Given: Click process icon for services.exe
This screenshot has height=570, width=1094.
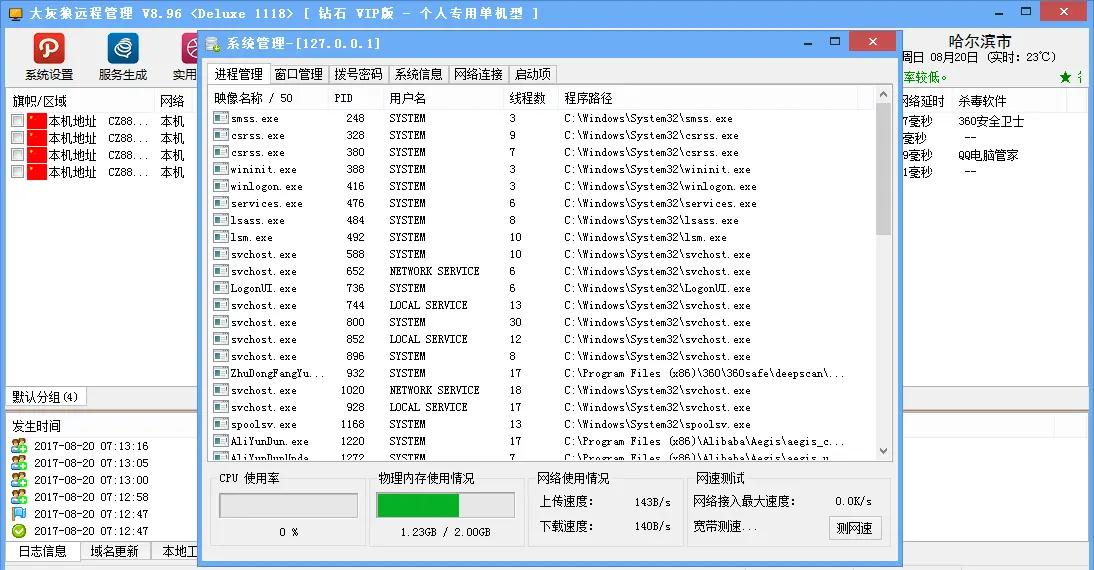Looking at the screenshot, I should point(221,204).
